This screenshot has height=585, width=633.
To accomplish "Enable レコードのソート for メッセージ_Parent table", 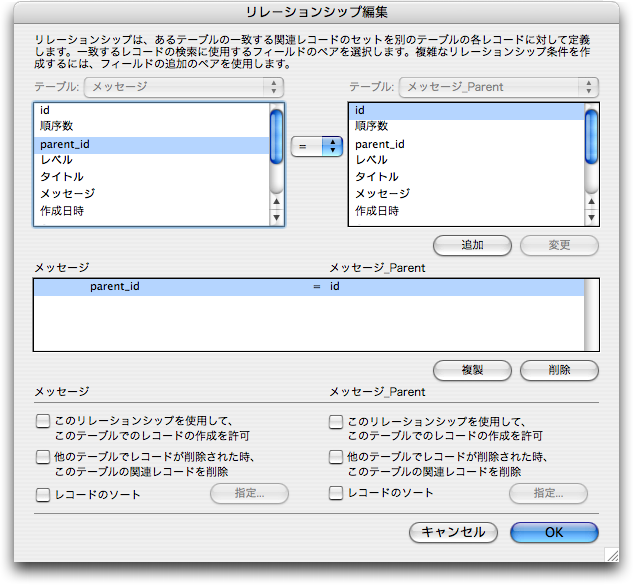I will click(x=336, y=494).
